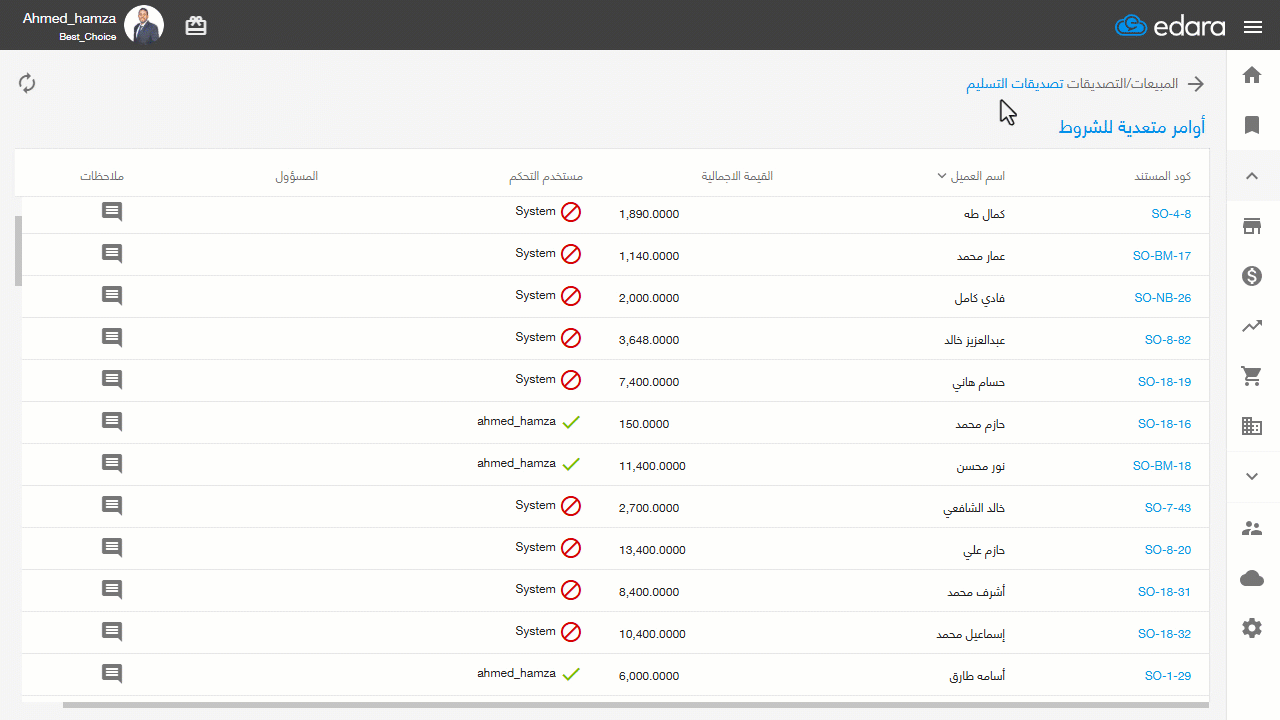Open the store icon in sidebar
Screen dimensions: 1280x720
click(1252, 226)
